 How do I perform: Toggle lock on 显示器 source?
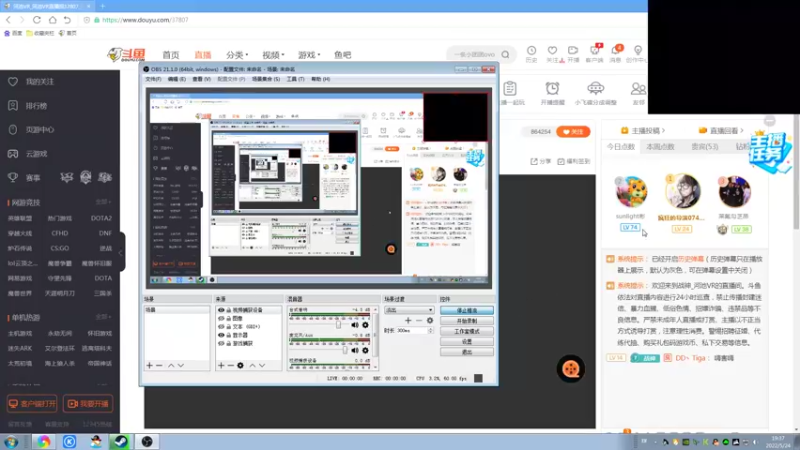(229, 335)
